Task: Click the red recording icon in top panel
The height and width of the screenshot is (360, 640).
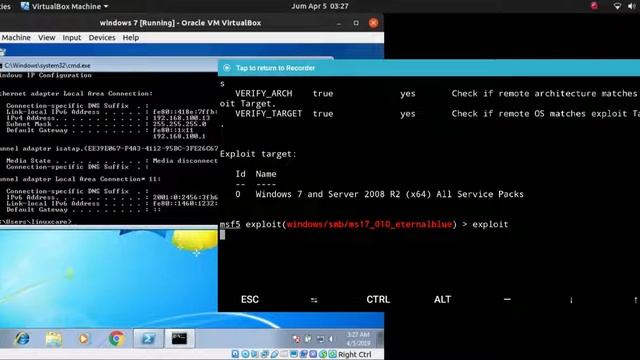Action: coord(594,6)
